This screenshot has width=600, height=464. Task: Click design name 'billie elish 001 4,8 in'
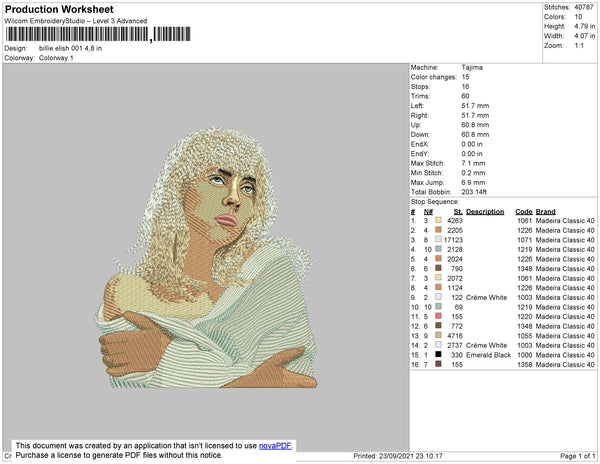click(x=70, y=48)
